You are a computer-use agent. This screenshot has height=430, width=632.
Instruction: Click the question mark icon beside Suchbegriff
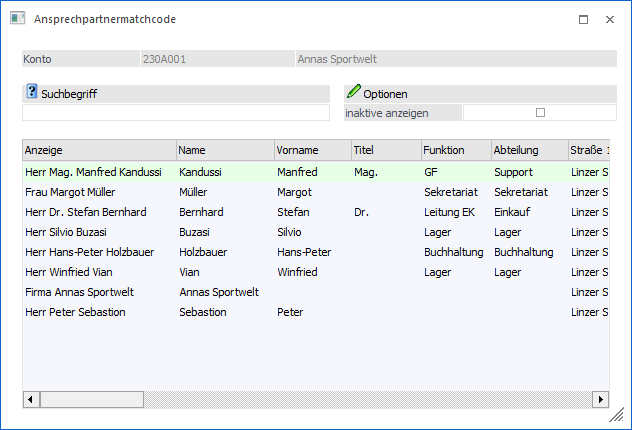pyautogui.click(x=31, y=93)
